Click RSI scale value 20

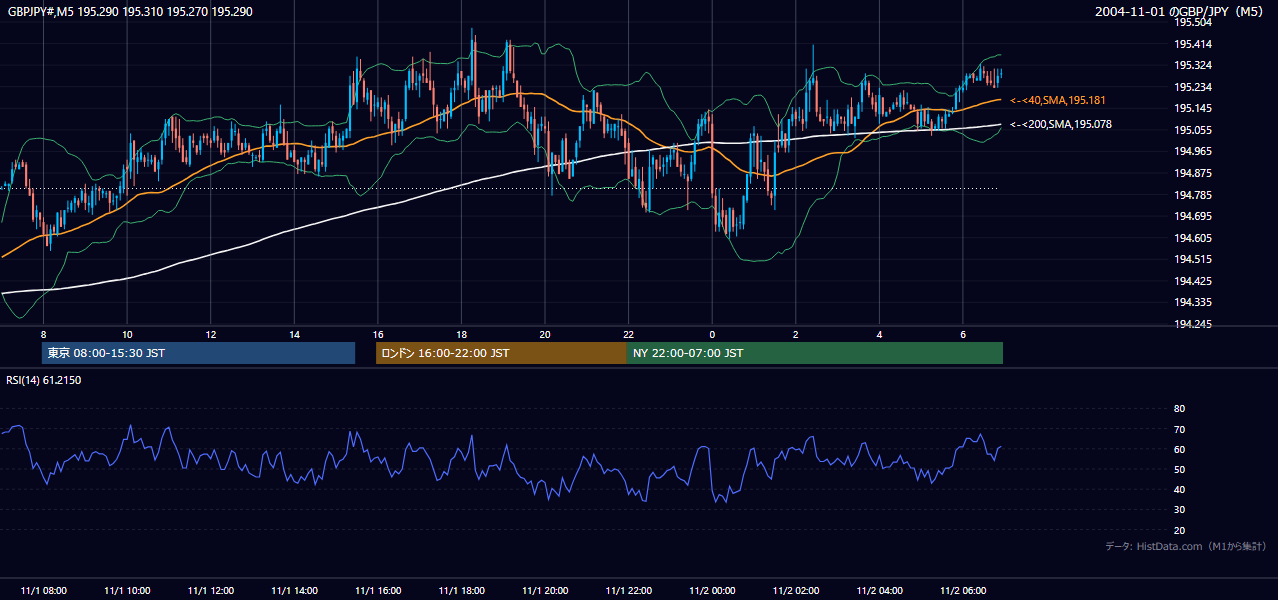pos(1179,530)
